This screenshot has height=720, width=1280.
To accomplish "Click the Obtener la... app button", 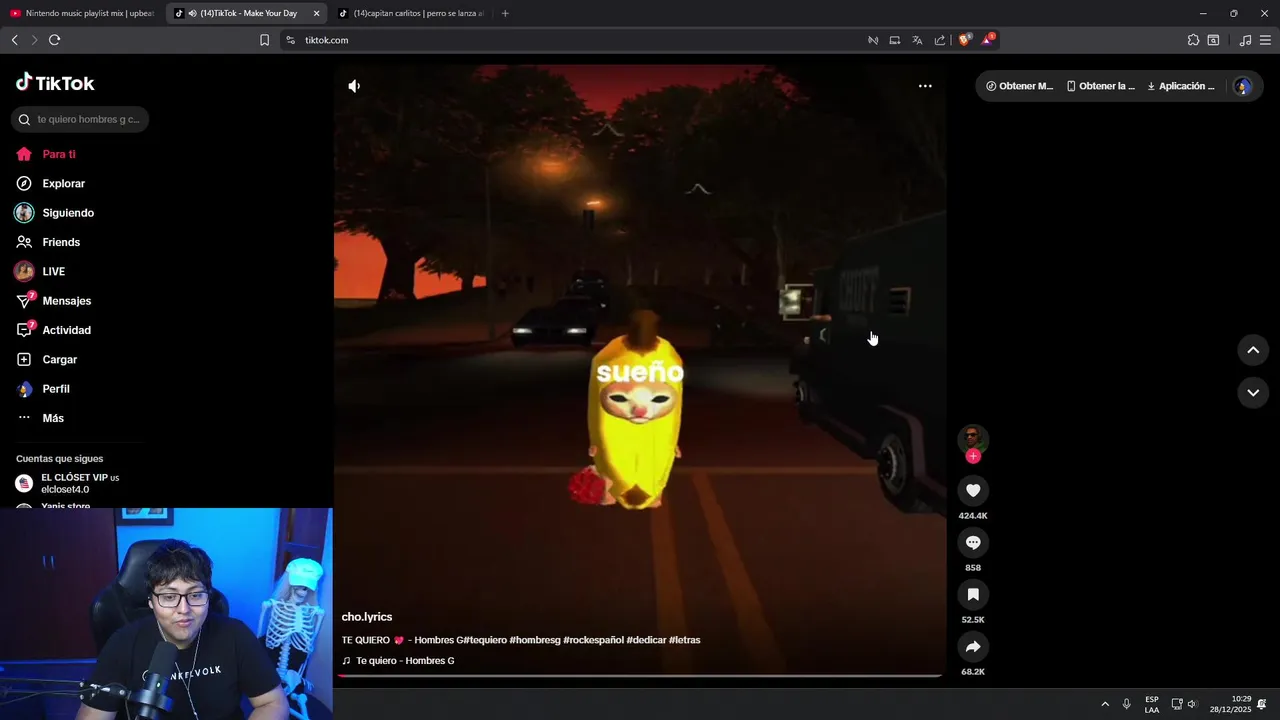I will 1101,86.
